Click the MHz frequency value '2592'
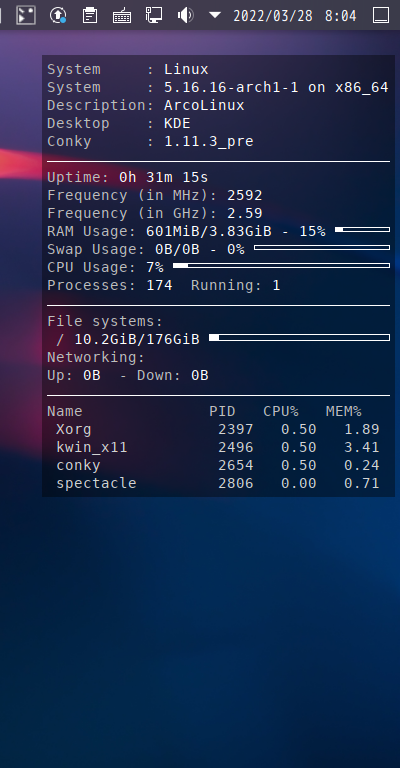Viewport: 400px width, 768px height. coord(245,195)
